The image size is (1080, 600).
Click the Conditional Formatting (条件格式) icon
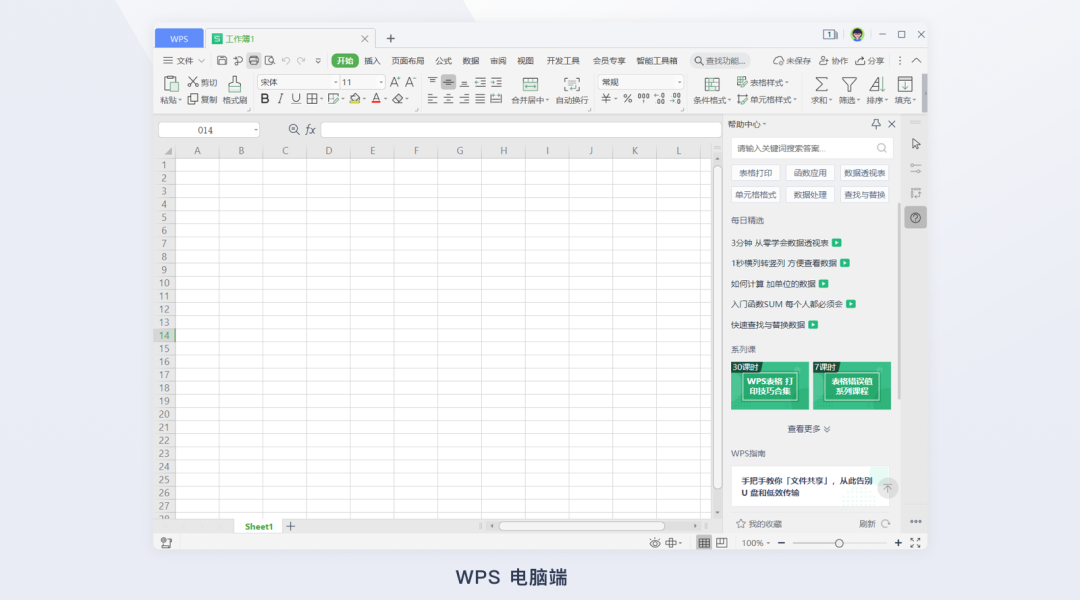(x=712, y=84)
